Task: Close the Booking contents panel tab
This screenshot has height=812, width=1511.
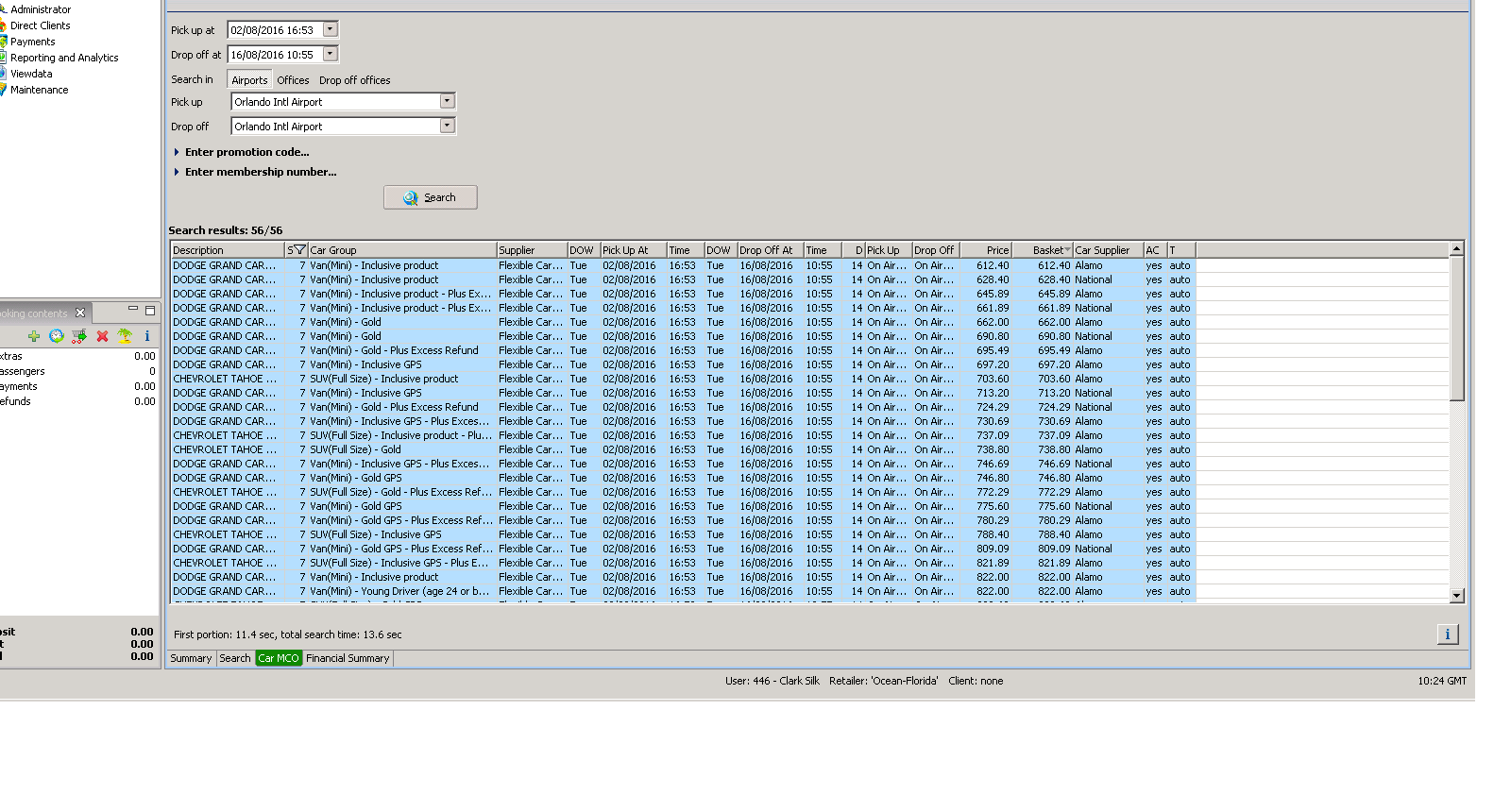Action: pos(80,313)
